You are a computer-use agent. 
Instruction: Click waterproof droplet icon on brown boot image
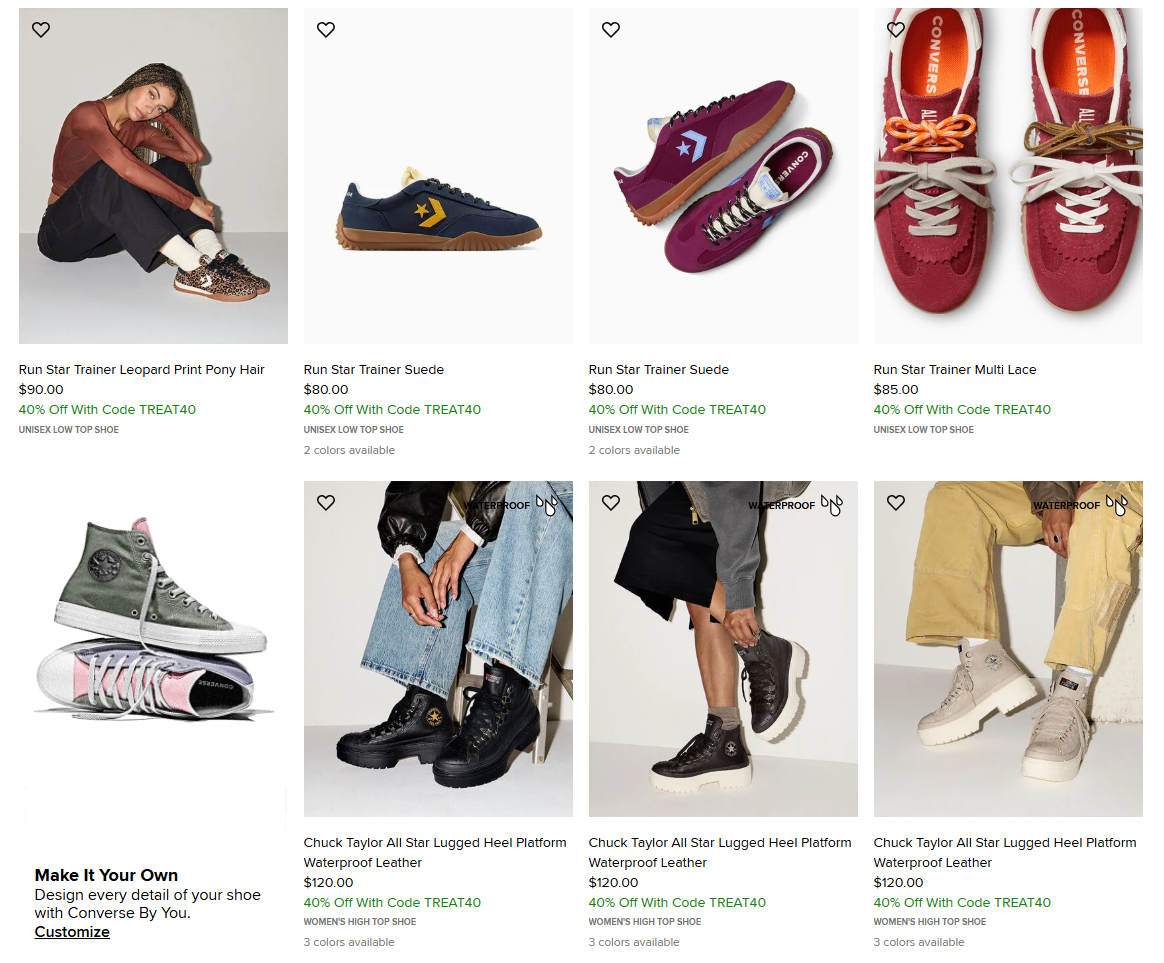point(832,505)
